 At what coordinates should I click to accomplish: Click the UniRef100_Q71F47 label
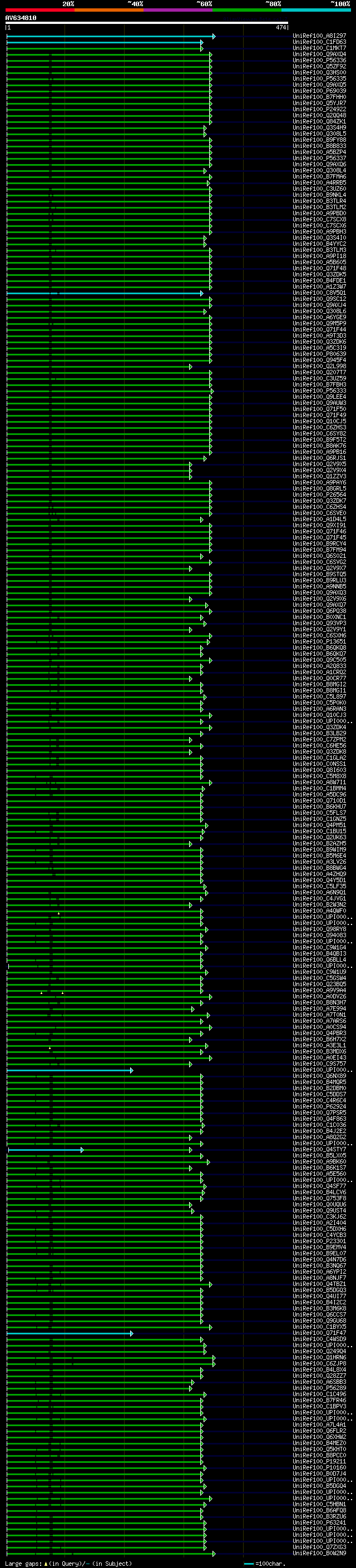(x=319, y=1333)
